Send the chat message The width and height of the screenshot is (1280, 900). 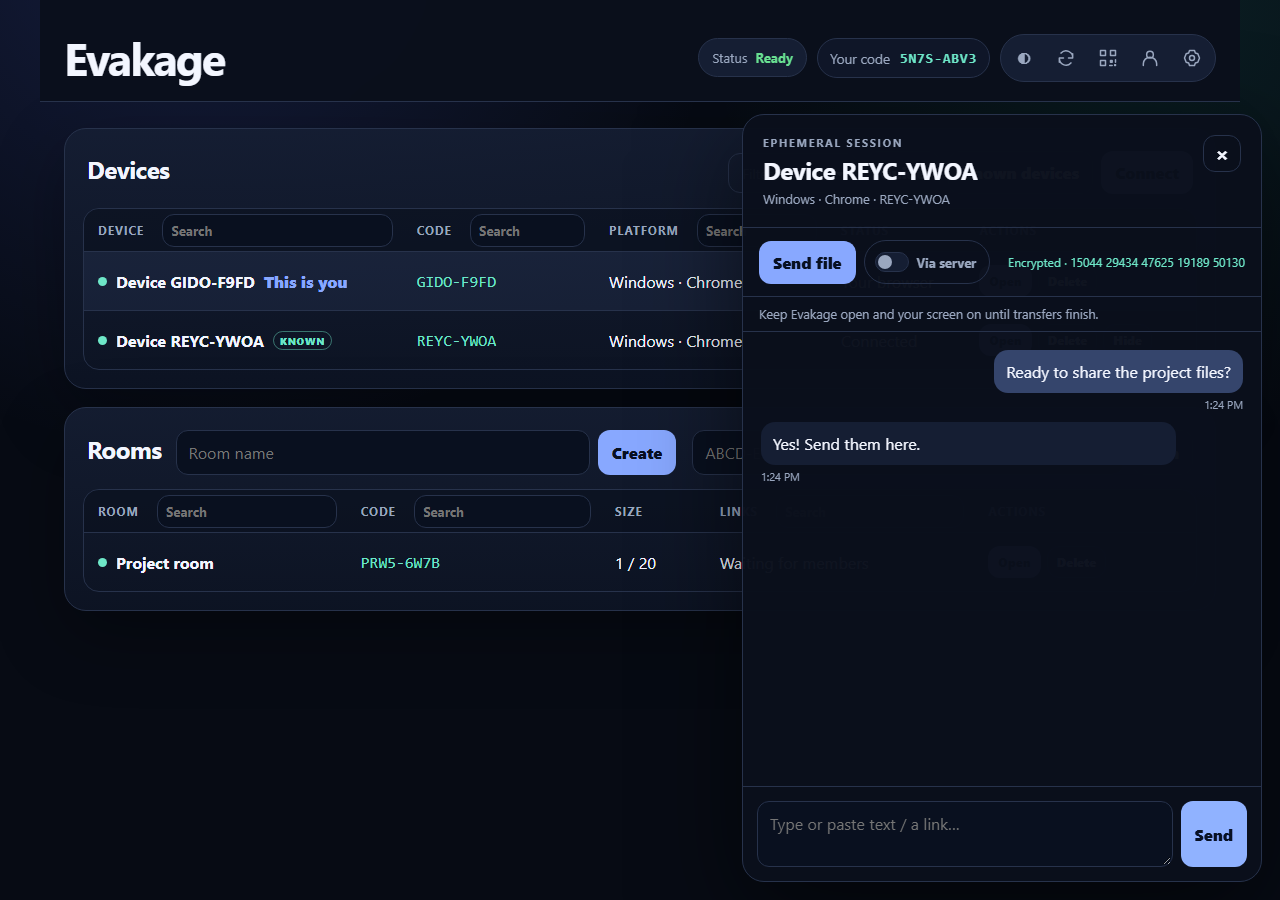point(1214,834)
